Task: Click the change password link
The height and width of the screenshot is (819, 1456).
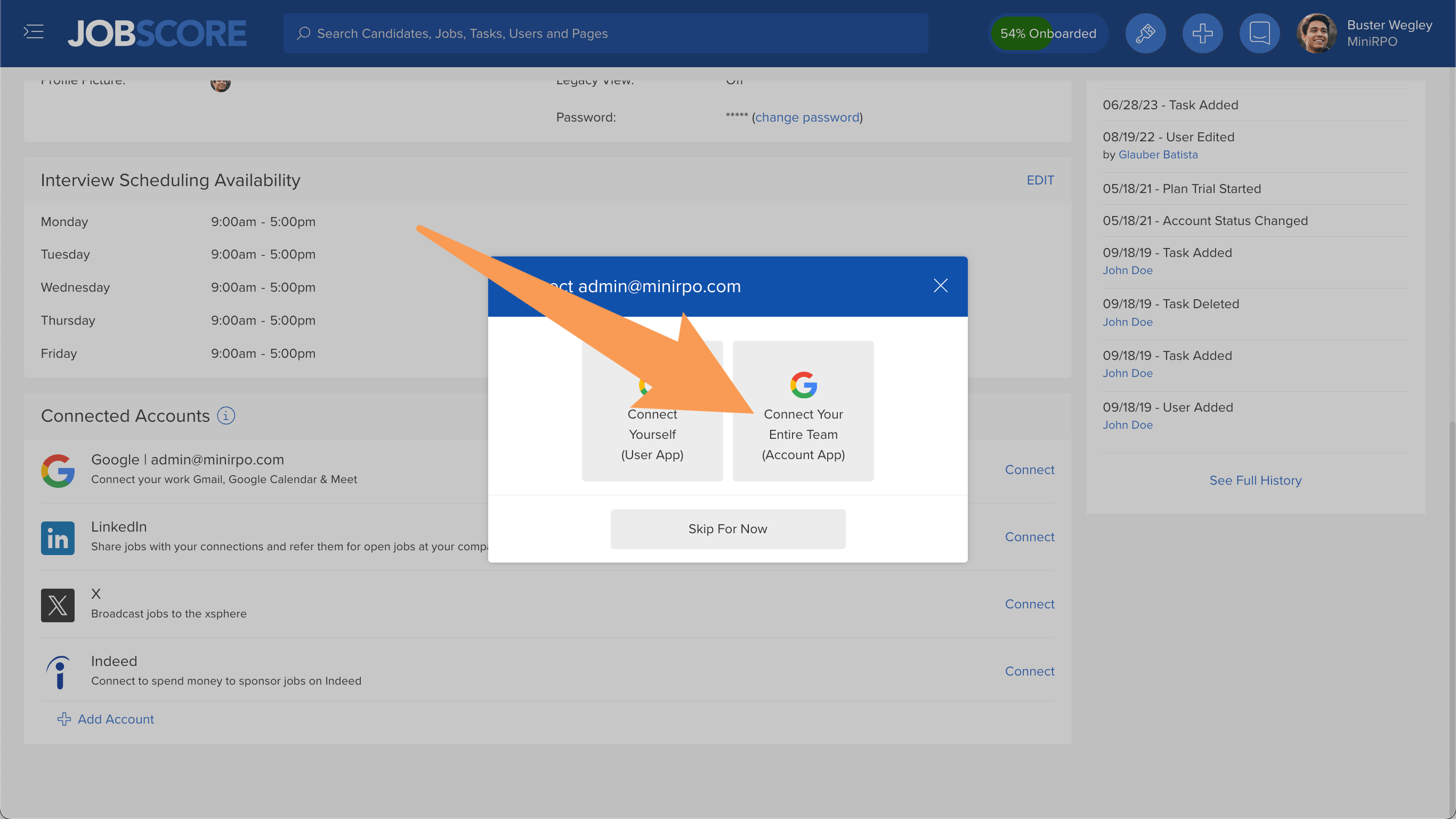Action: pyautogui.click(x=807, y=117)
